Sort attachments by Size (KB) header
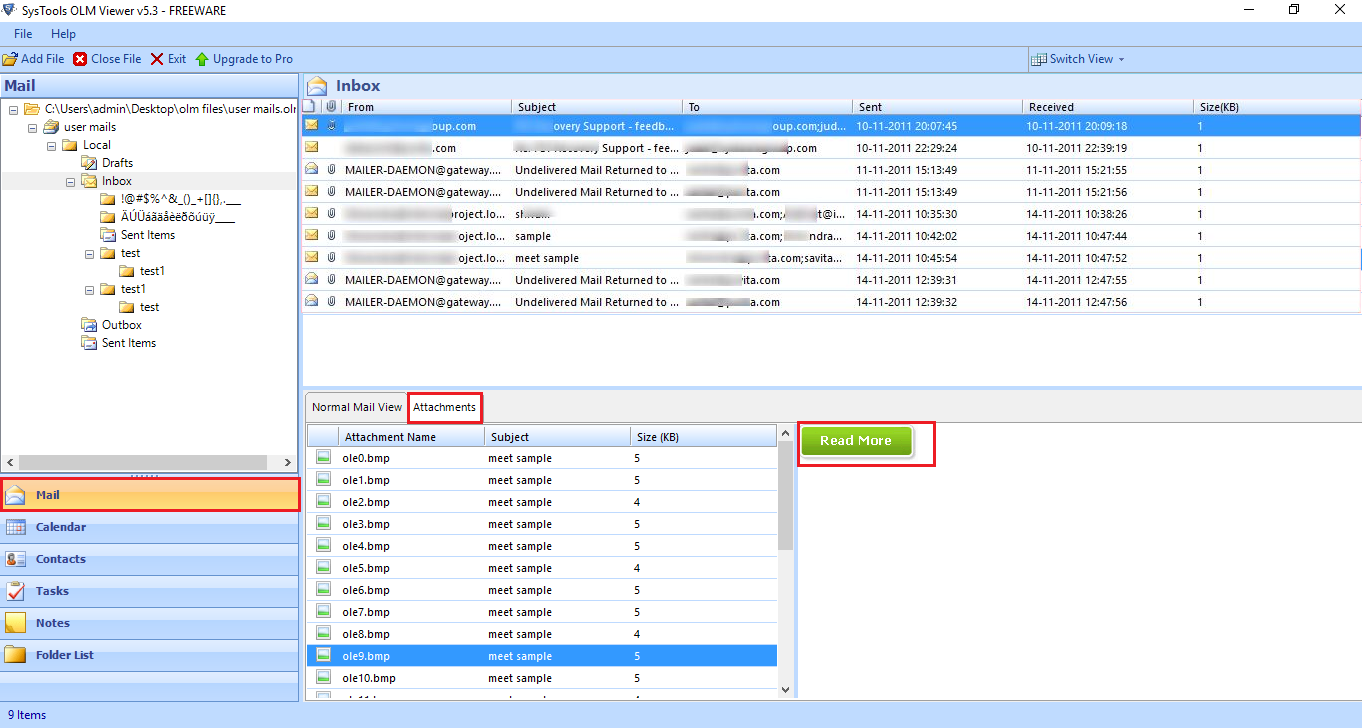 point(704,437)
